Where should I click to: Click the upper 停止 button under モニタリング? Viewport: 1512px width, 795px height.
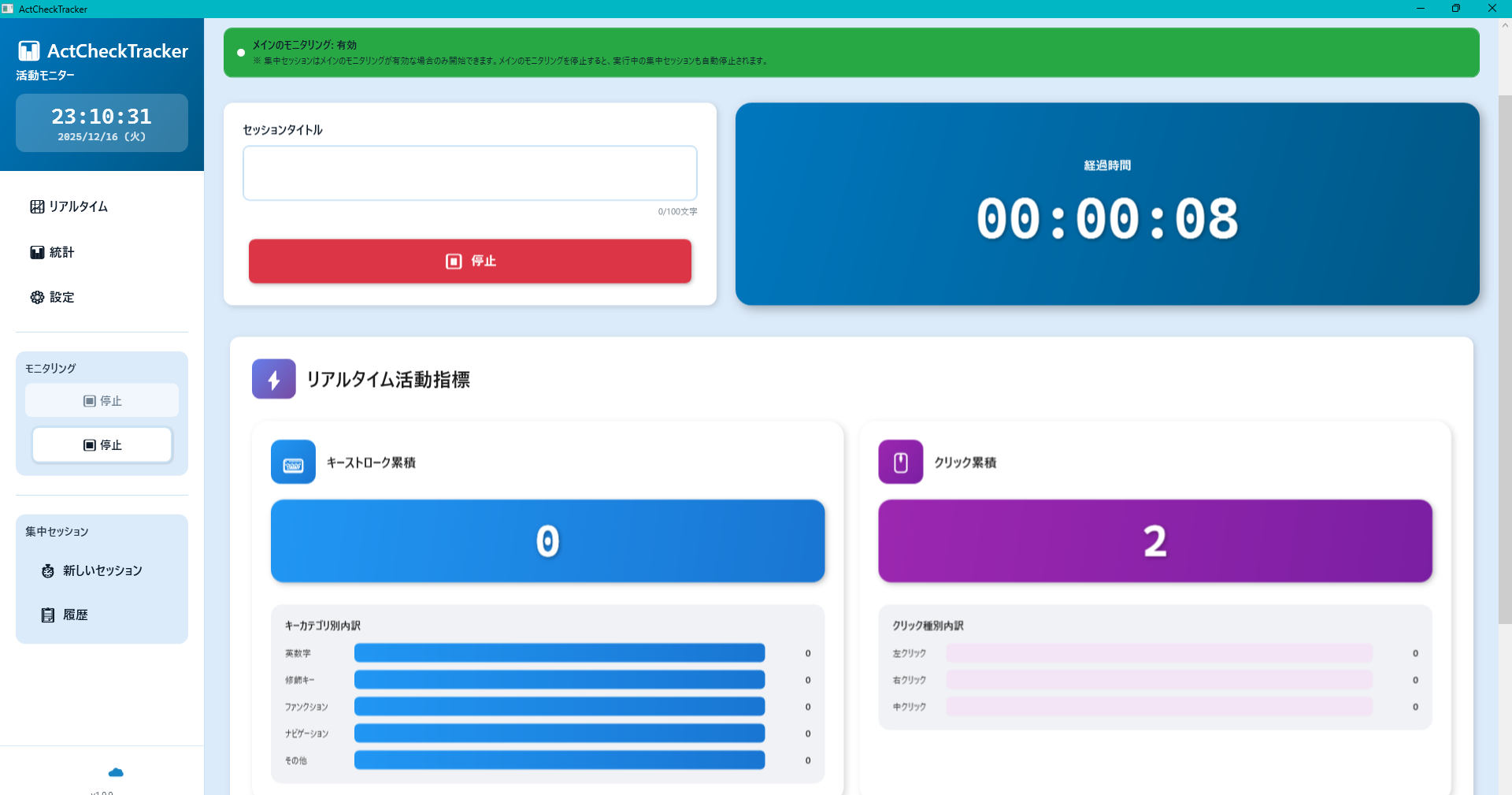[102, 400]
